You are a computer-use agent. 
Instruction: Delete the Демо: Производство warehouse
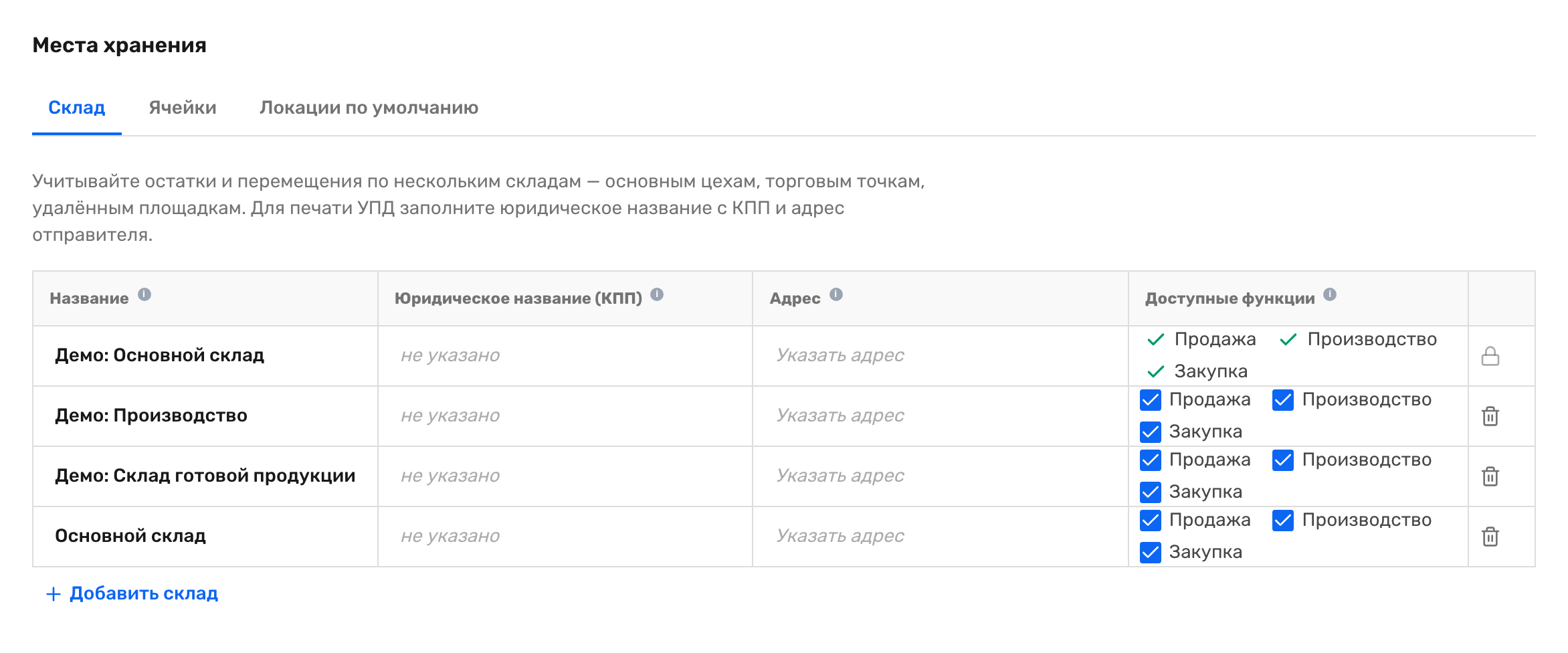[x=1490, y=416]
